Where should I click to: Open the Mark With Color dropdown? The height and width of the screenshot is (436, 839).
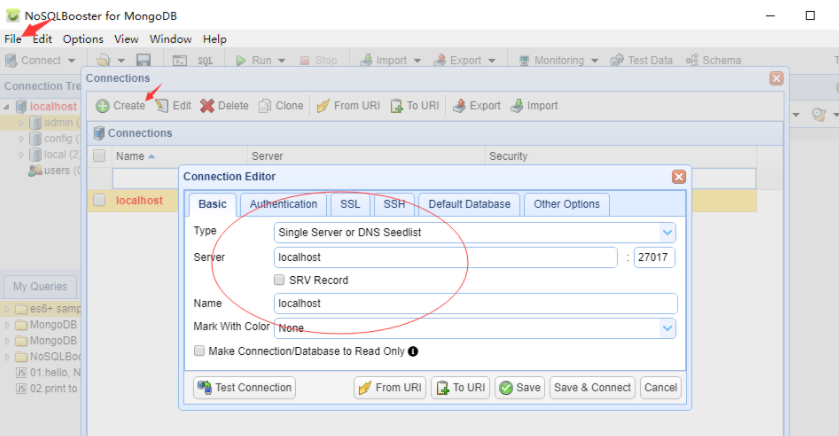pyautogui.click(x=475, y=328)
